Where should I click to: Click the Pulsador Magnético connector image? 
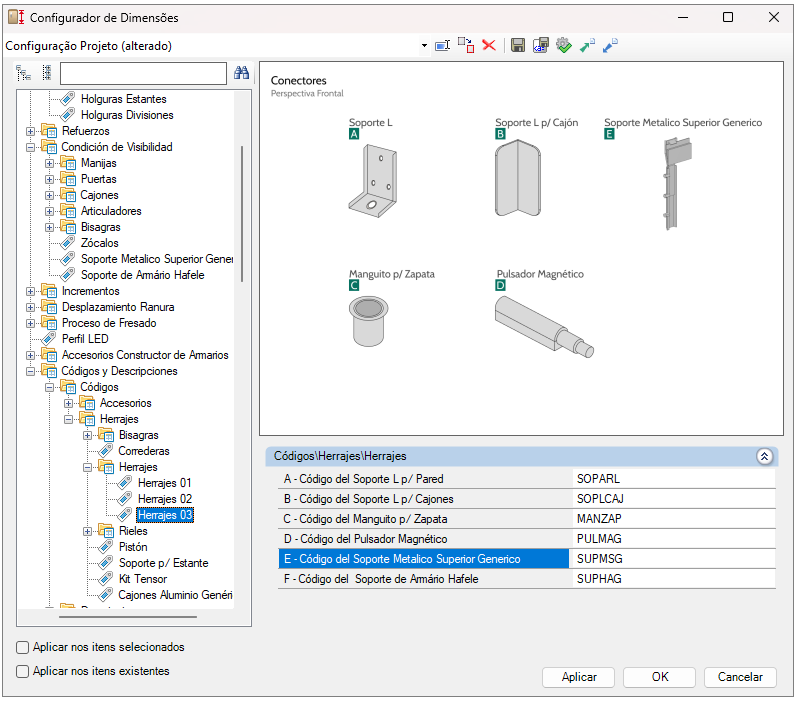pyautogui.click(x=544, y=326)
